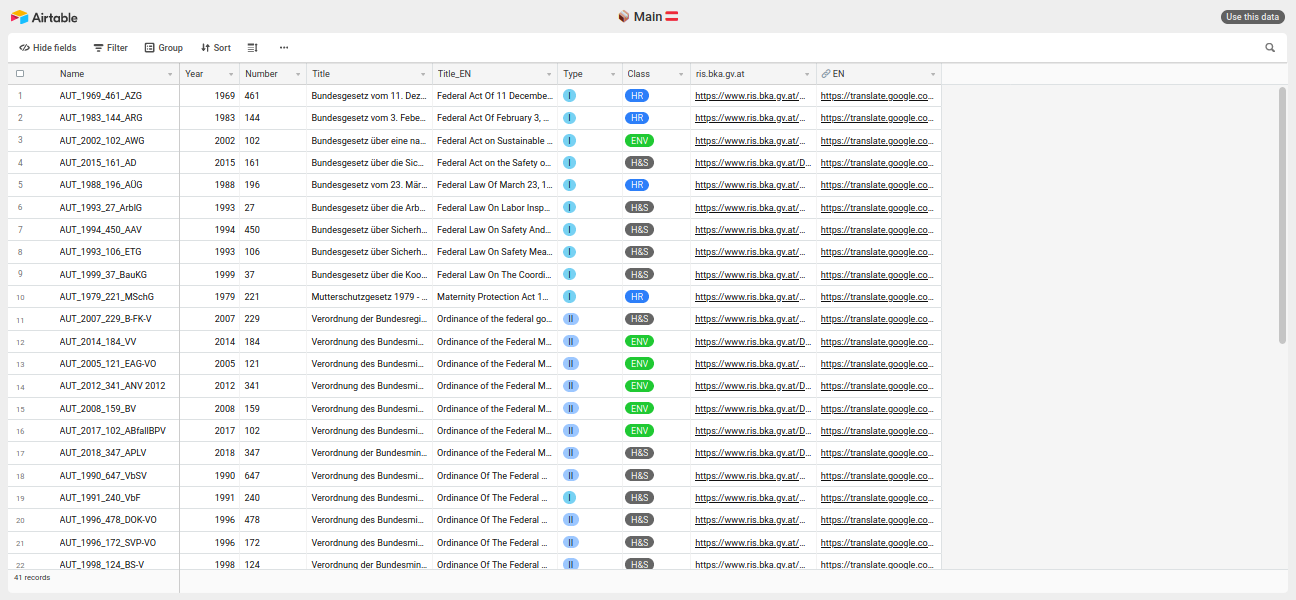Click row number 10
This screenshot has height=600, width=1296.
[20, 297]
